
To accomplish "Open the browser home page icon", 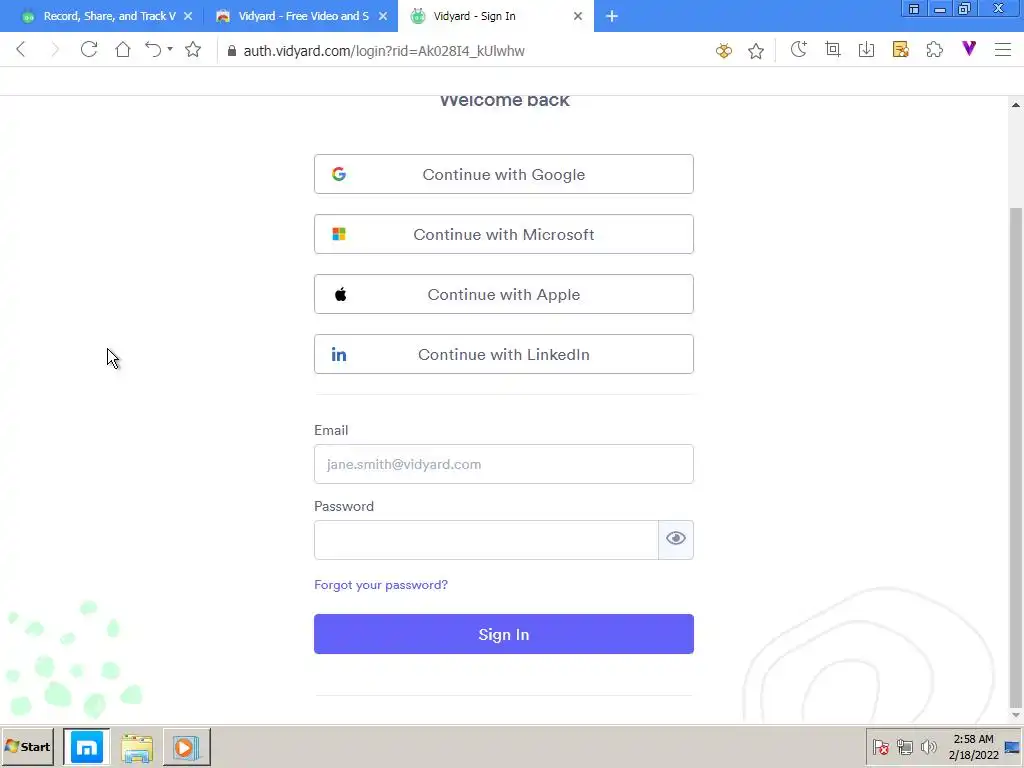I will pyautogui.click(x=123, y=50).
